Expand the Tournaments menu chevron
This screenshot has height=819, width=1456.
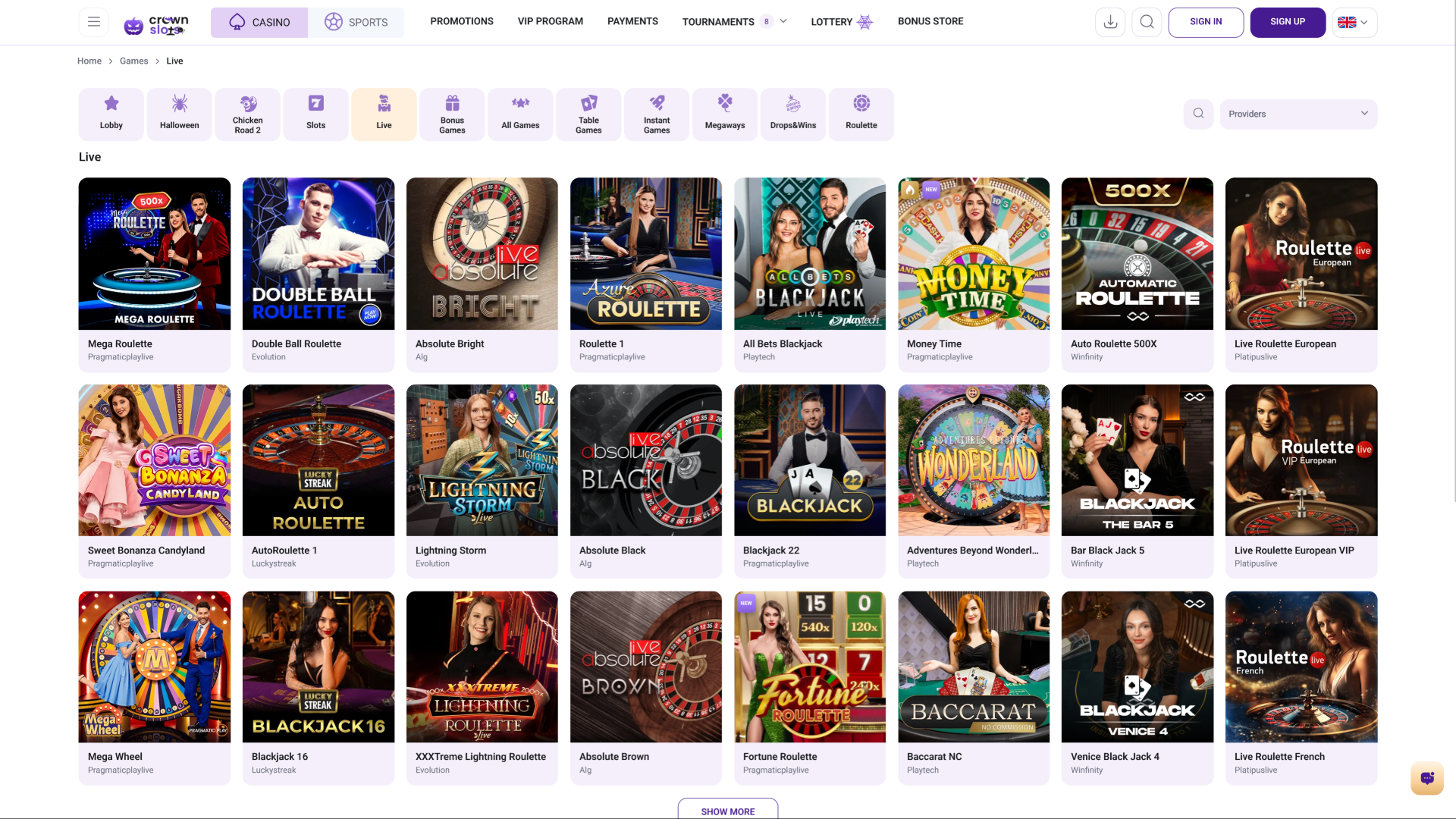point(783,21)
